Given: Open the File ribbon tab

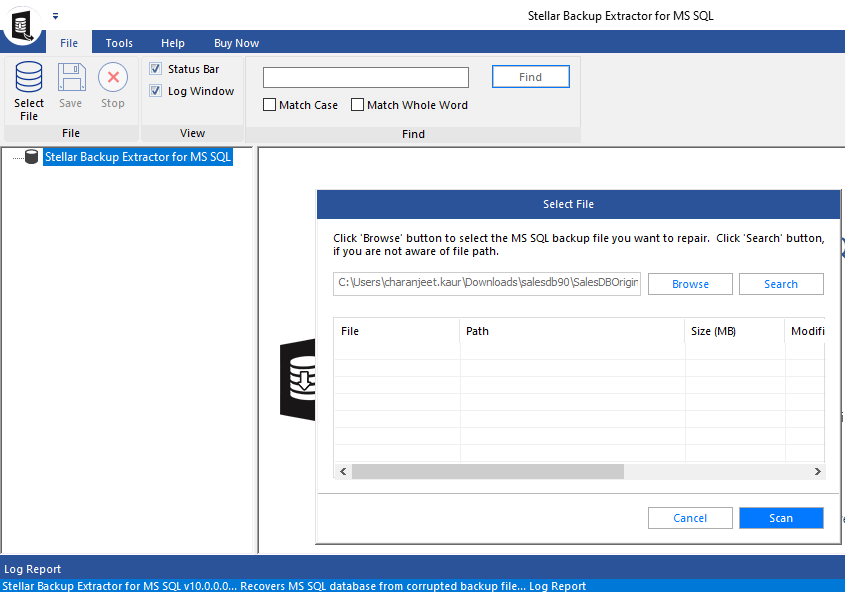Looking at the screenshot, I should [68, 43].
